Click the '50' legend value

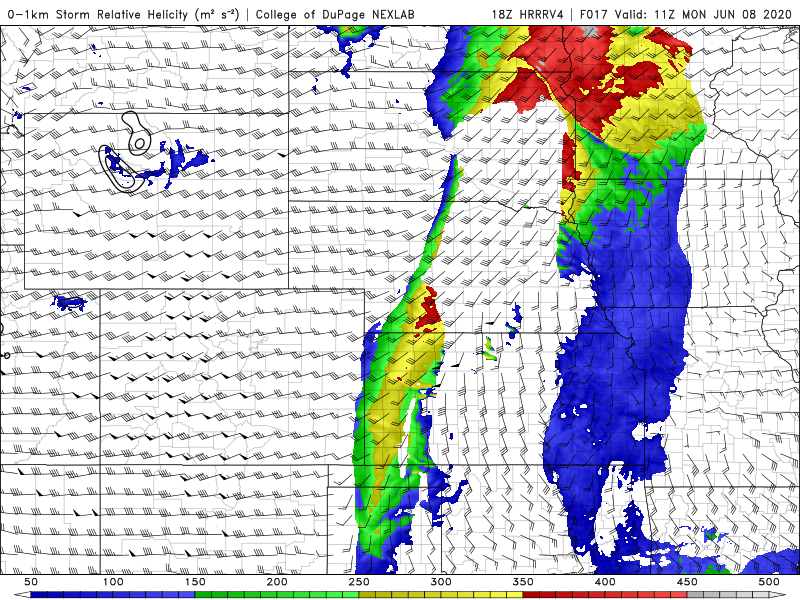31,582
